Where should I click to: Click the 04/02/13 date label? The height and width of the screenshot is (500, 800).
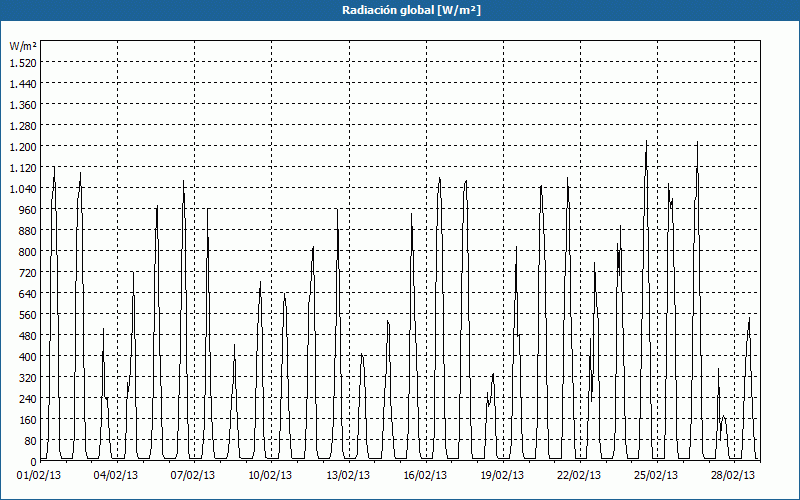[x=116, y=475]
